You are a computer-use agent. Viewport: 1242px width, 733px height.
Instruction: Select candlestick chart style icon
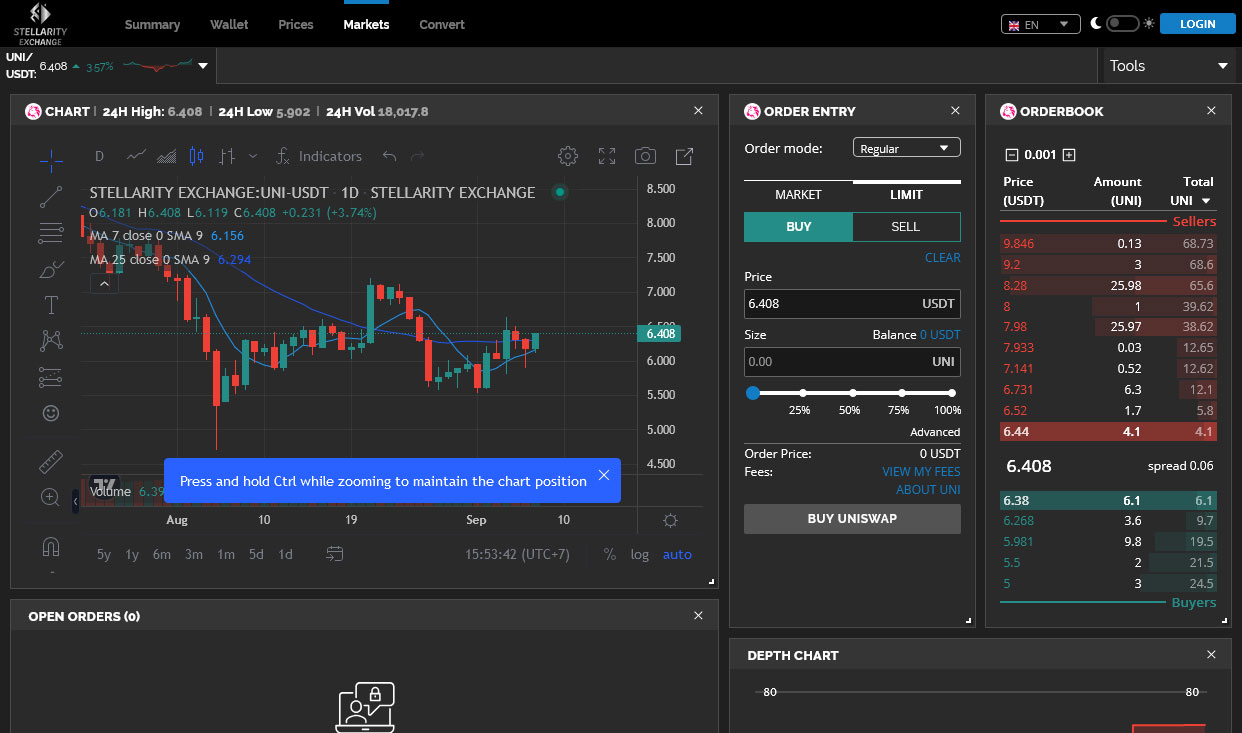click(x=196, y=156)
